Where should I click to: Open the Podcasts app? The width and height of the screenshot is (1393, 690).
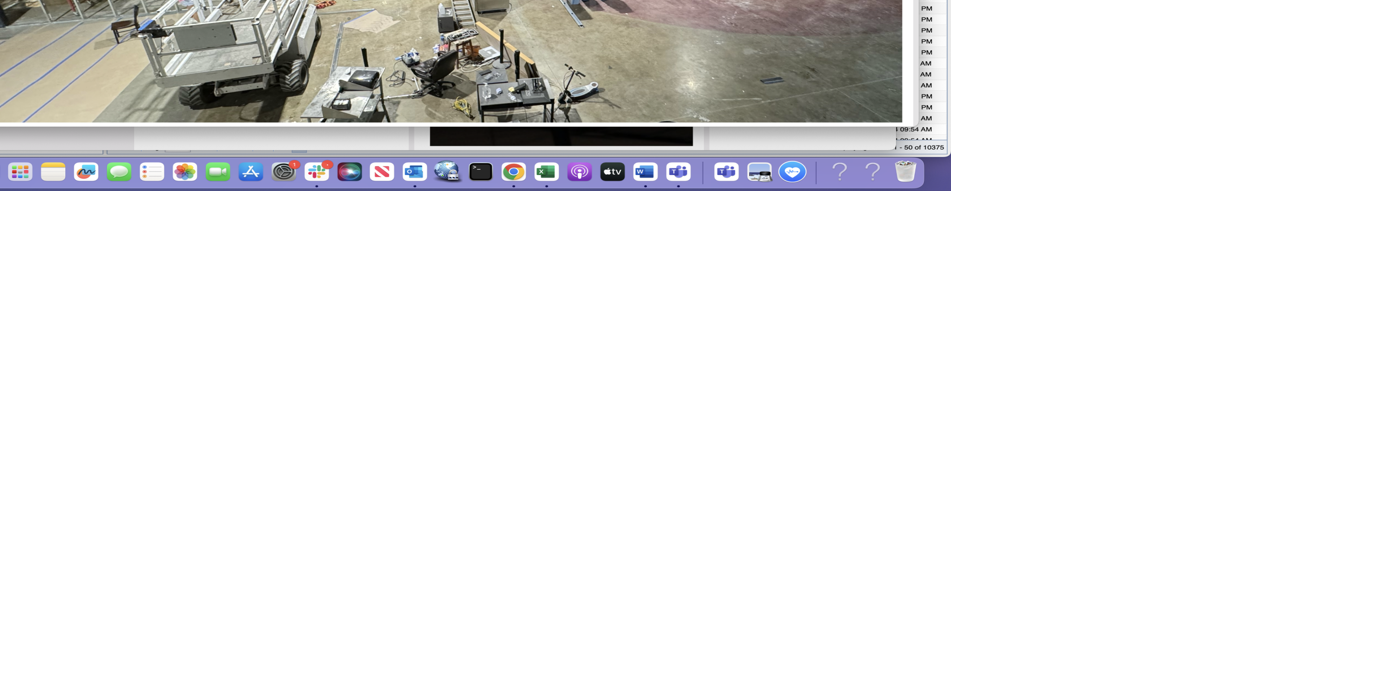click(579, 172)
